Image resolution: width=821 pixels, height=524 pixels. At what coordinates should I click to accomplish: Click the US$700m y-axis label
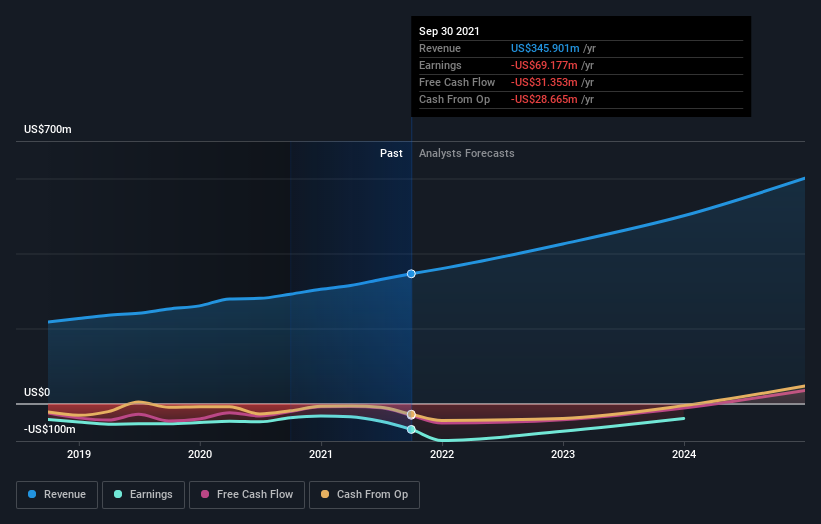click(48, 129)
